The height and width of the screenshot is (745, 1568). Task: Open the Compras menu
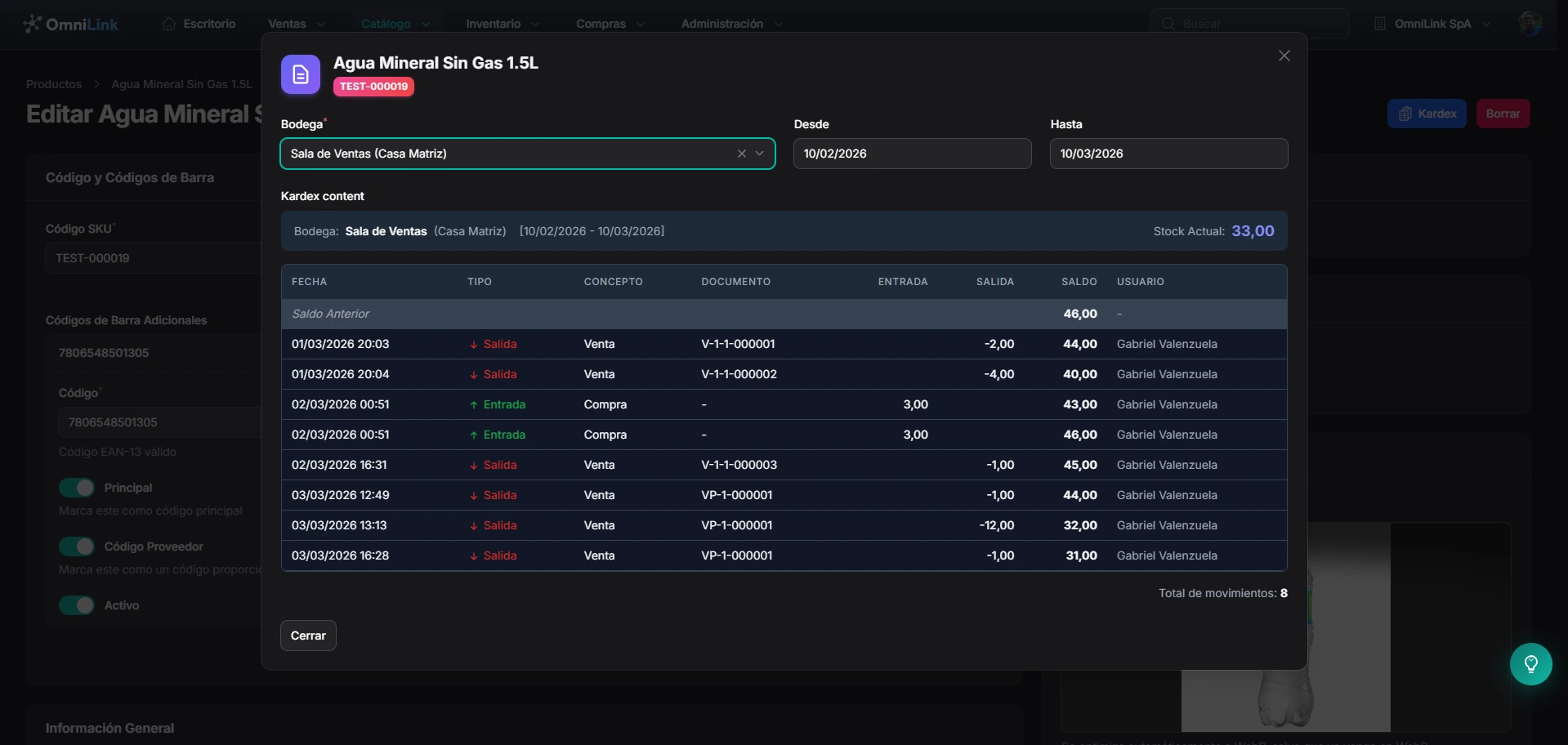pyautogui.click(x=610, y=24)
